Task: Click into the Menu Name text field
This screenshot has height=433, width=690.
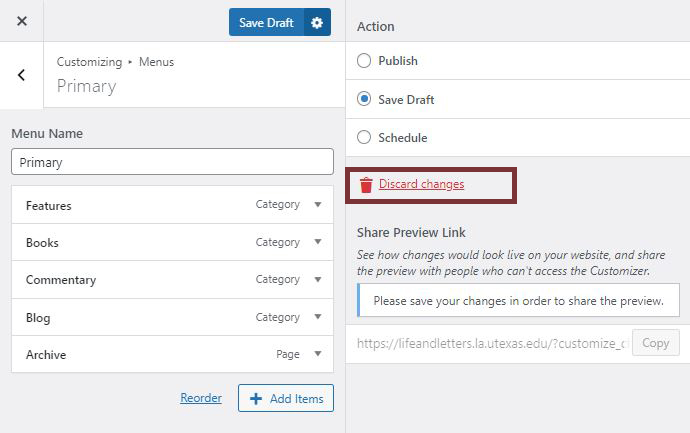Action: (172, 162)
